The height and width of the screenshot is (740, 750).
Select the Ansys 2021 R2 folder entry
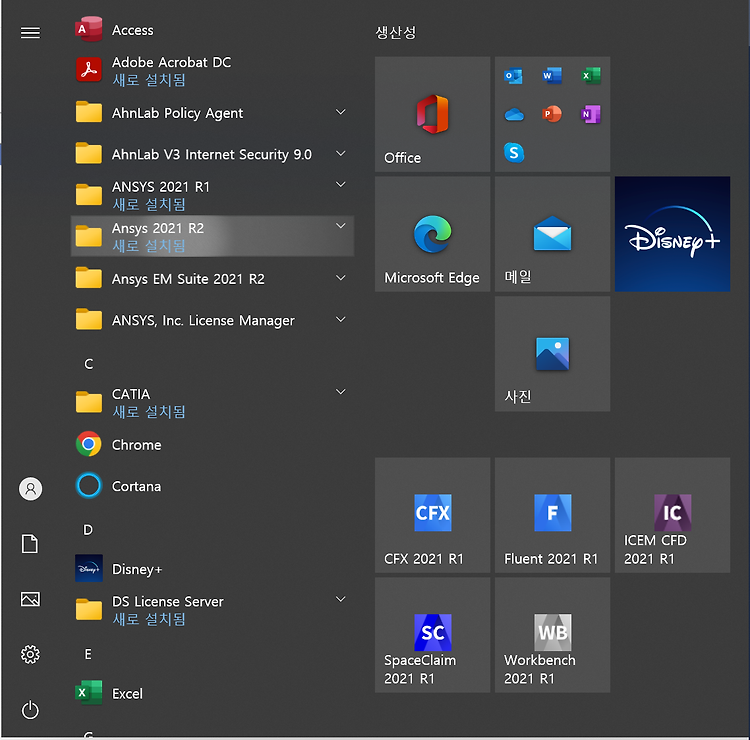pyautogui.click(x=212, y=236)
